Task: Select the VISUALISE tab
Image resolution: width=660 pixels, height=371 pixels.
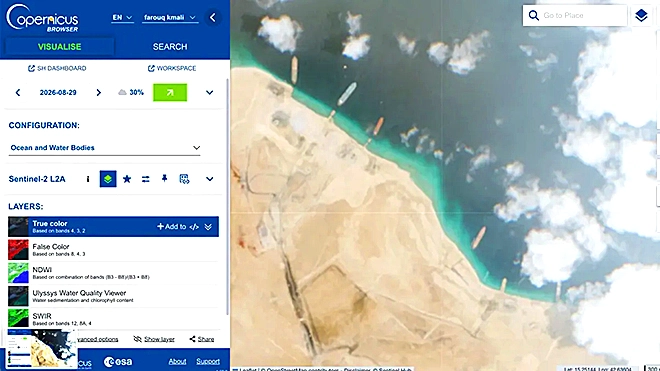Action: click(x=59, y=47)
